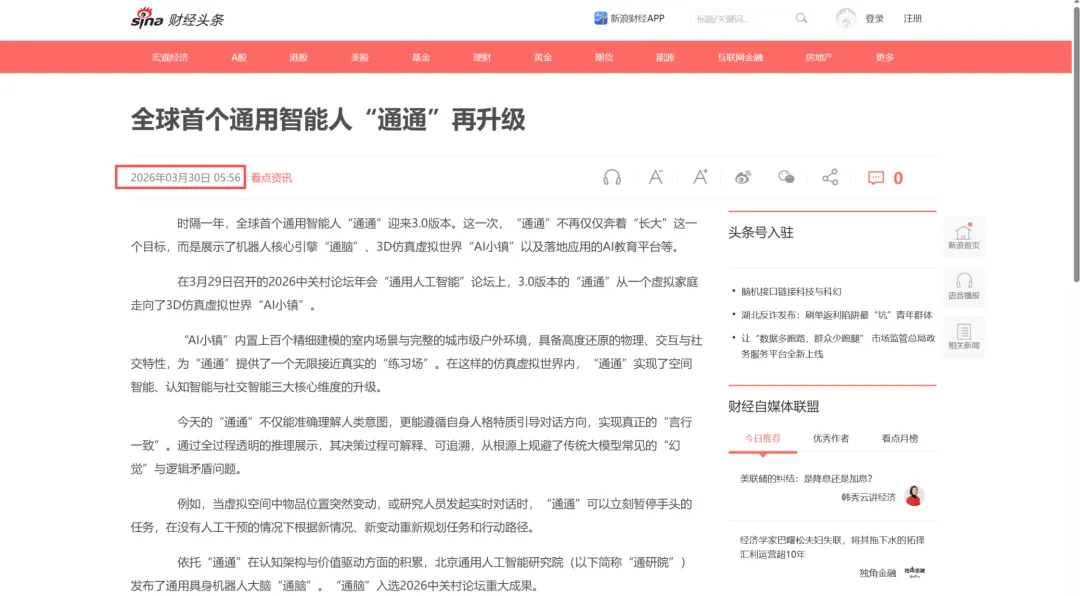
Task: Open 黄金 navigation item
Action: tap(543, 57)
